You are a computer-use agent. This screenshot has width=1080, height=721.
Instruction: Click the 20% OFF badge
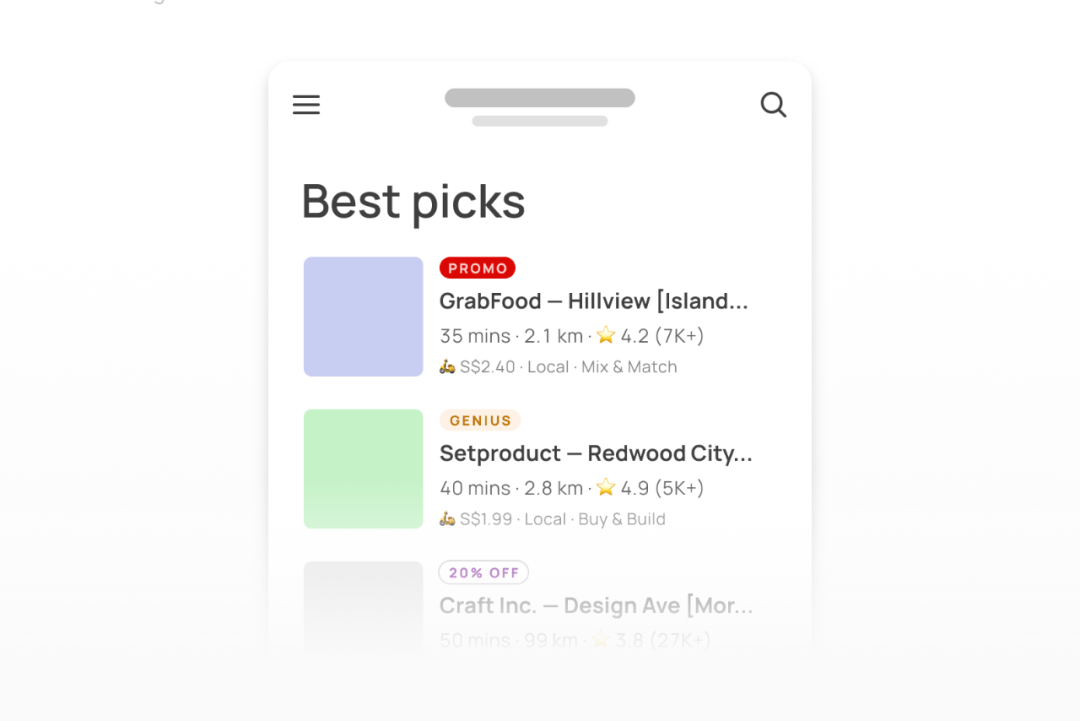pyautogui.click(x=484, y=572)
